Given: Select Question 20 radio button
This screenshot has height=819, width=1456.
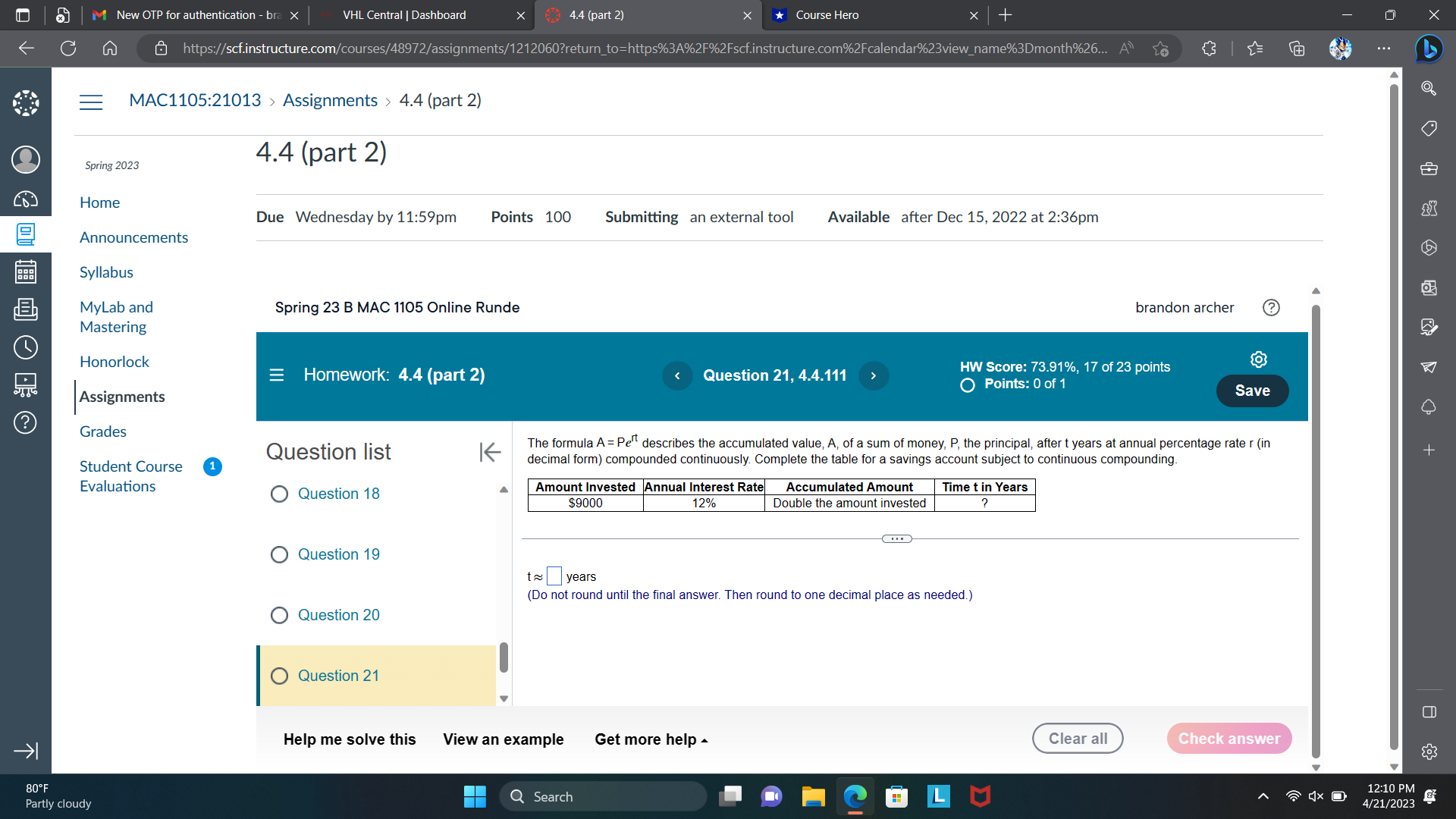Looking at the screenshot, I should click(279, 616).
